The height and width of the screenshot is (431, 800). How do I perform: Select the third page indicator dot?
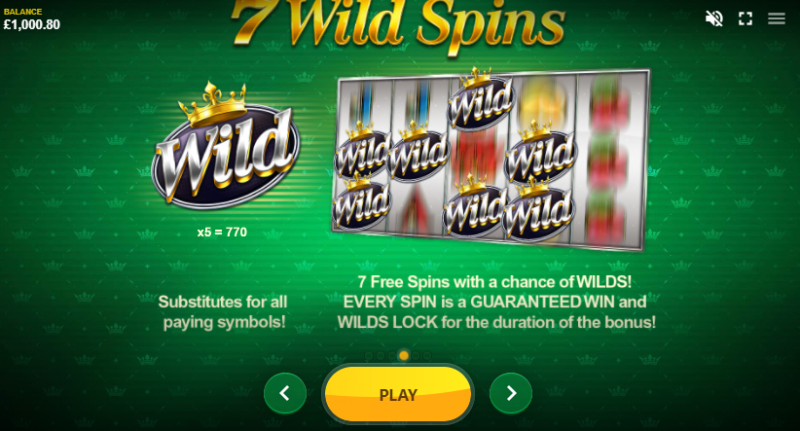coord(392,356)
